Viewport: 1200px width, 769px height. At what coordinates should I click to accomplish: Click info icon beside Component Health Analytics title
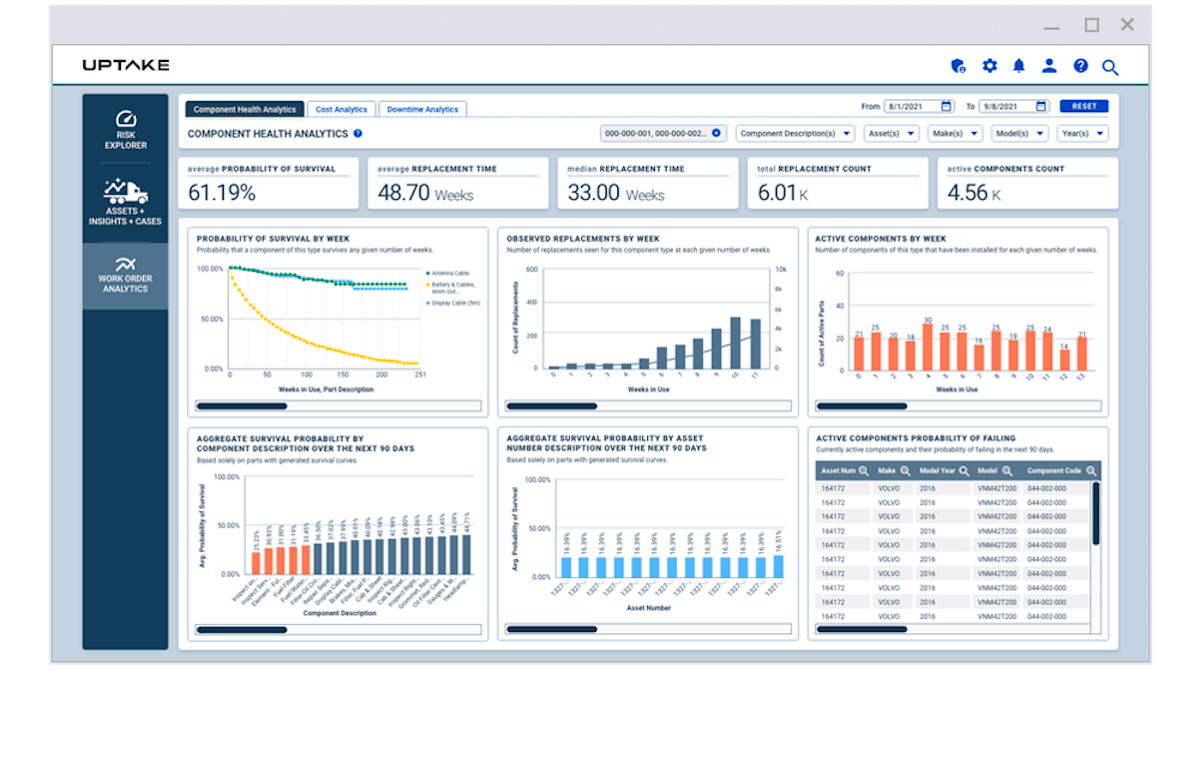358,133
